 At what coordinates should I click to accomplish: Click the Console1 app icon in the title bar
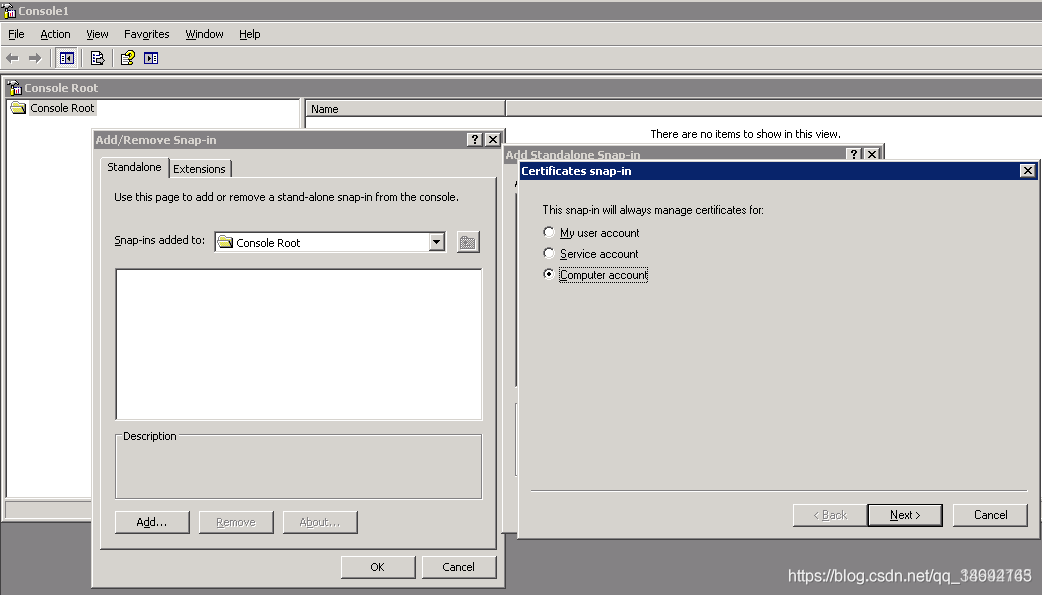9,11
